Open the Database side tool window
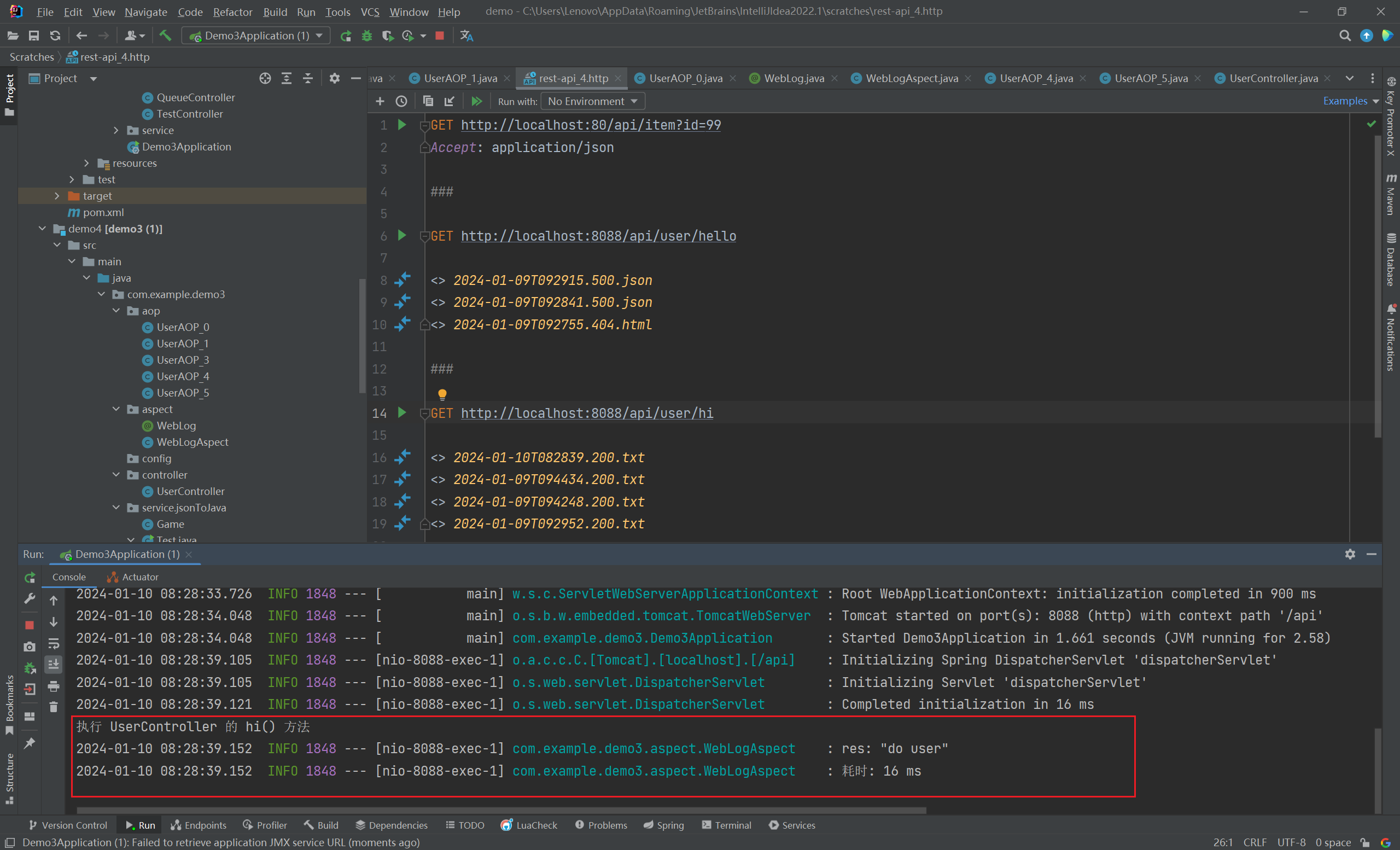Screen dimensions: 1400x850 click(x=1390, y=259)
